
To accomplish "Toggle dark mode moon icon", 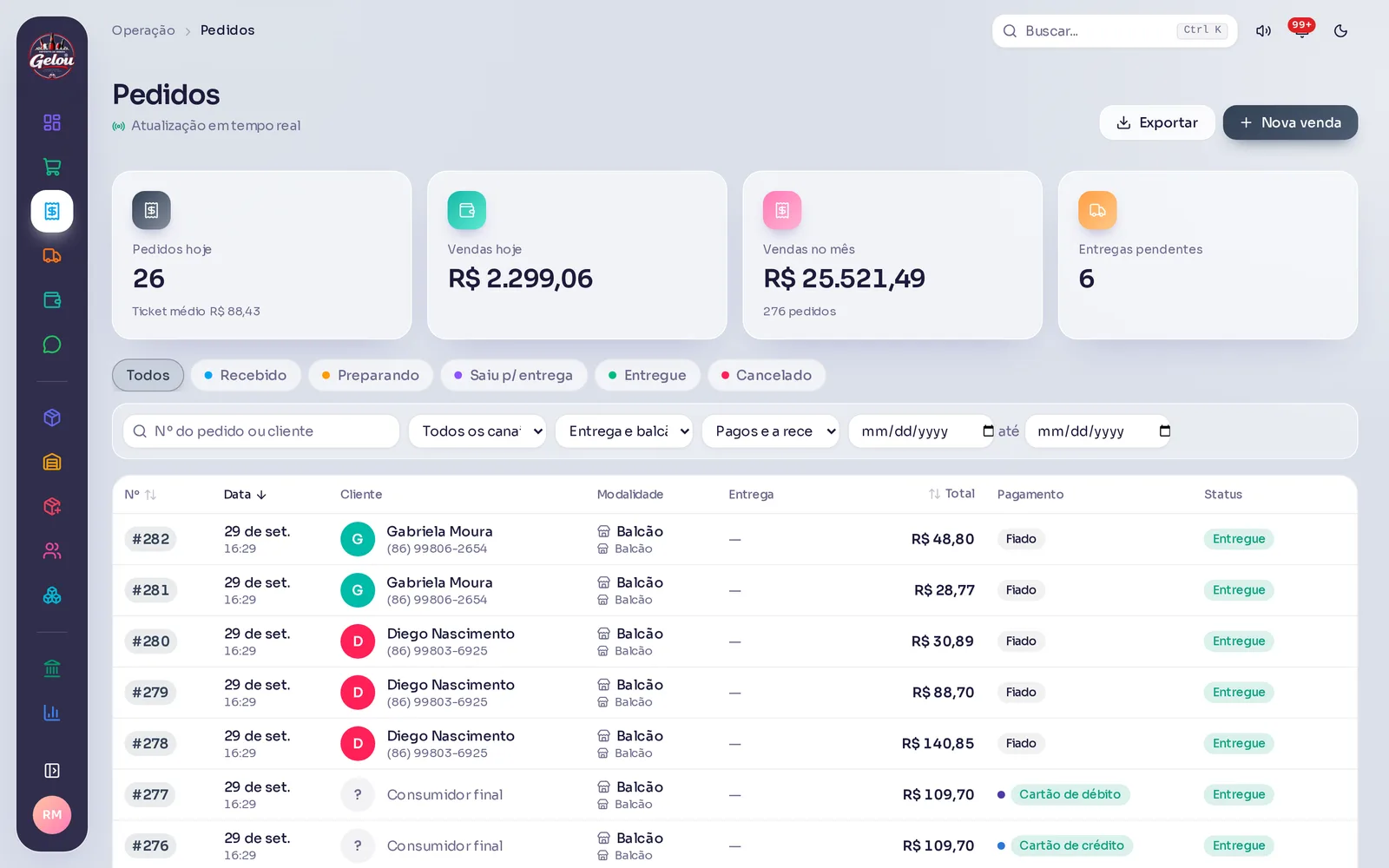I will [1340, 30].
